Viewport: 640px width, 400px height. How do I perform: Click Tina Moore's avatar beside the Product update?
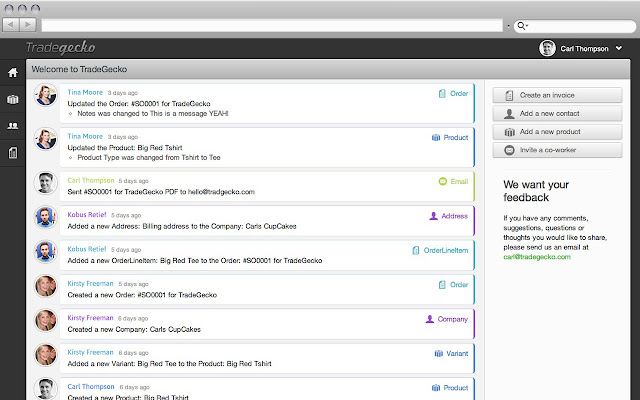click(45, 139)
